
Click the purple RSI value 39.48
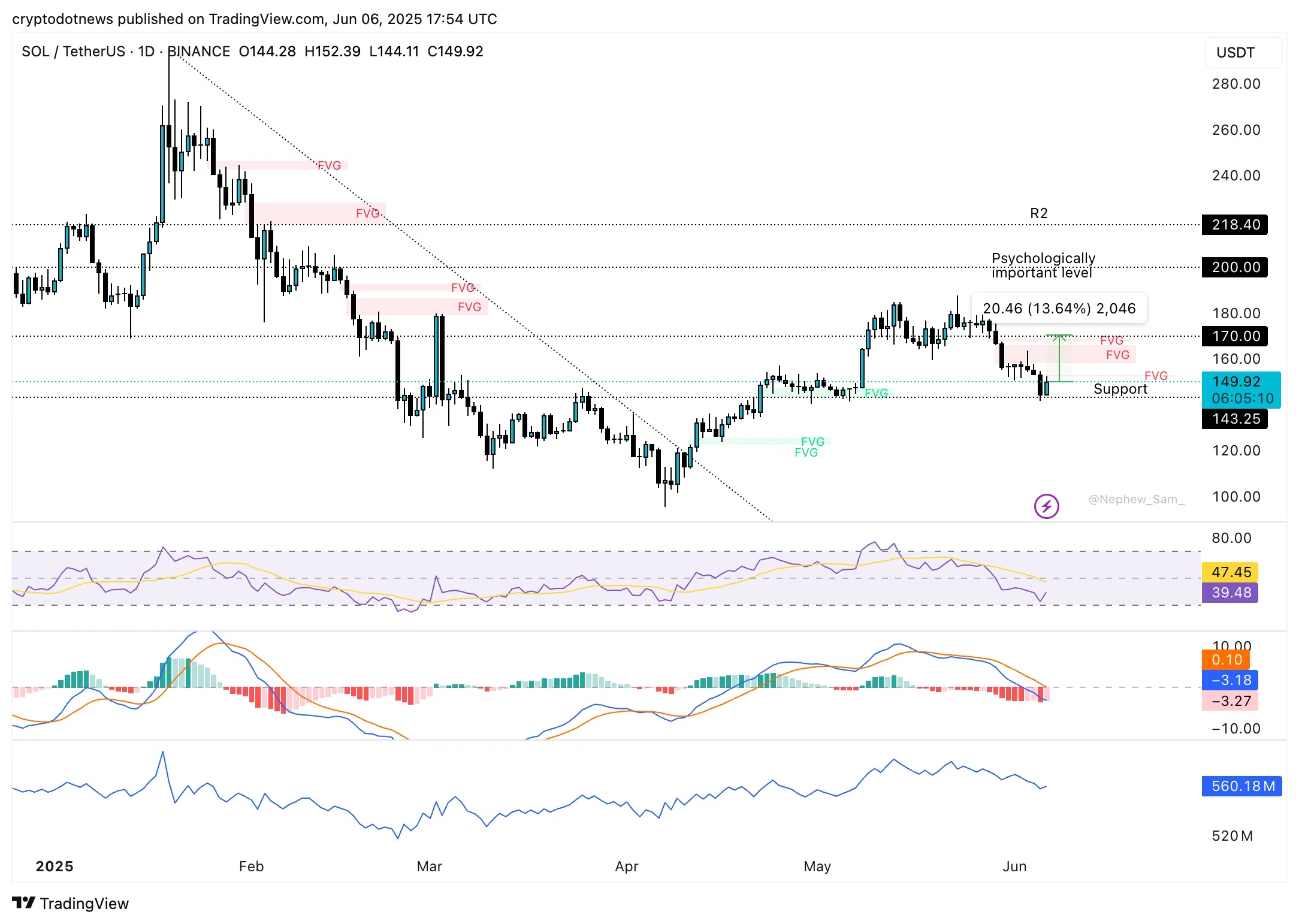click(x=1230, y=593)
